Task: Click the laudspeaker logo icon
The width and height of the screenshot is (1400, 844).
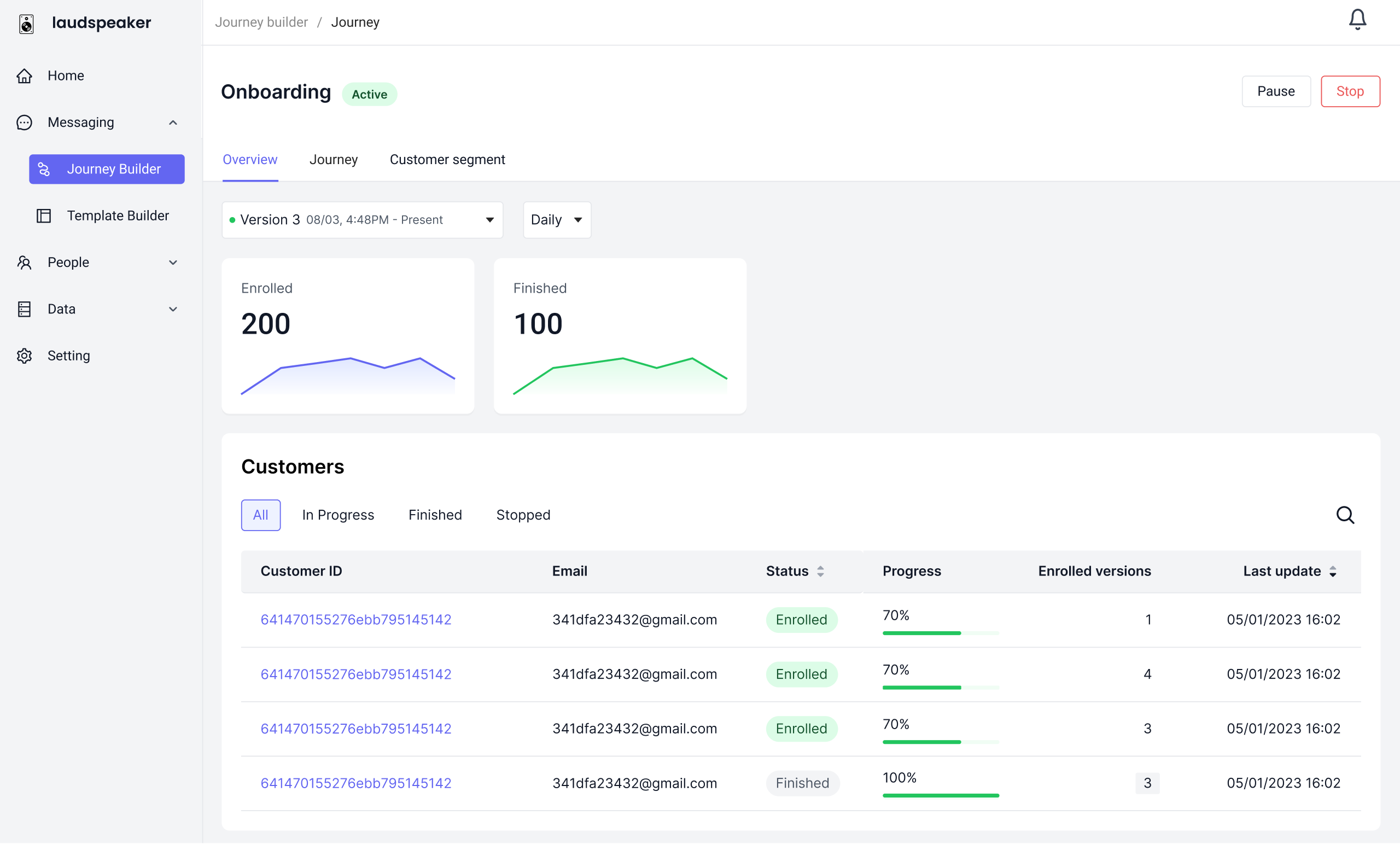Action: point(26,24)
